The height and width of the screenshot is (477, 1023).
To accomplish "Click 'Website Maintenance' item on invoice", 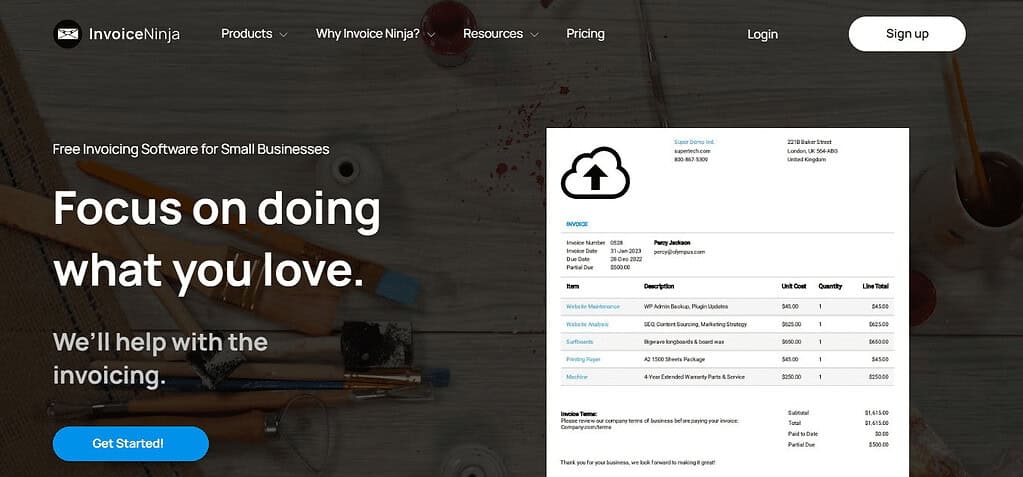I will [592, 306].
